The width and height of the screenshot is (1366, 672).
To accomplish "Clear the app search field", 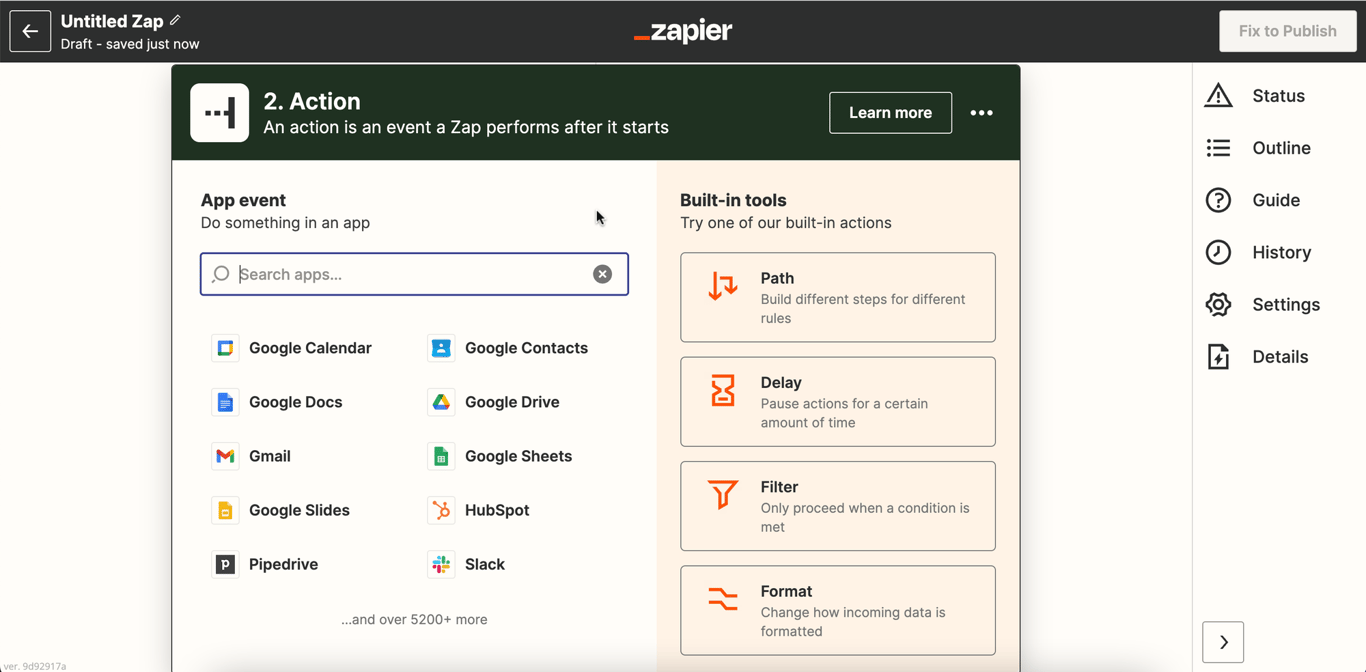I will pyautogui.click(x=602, y=274).
